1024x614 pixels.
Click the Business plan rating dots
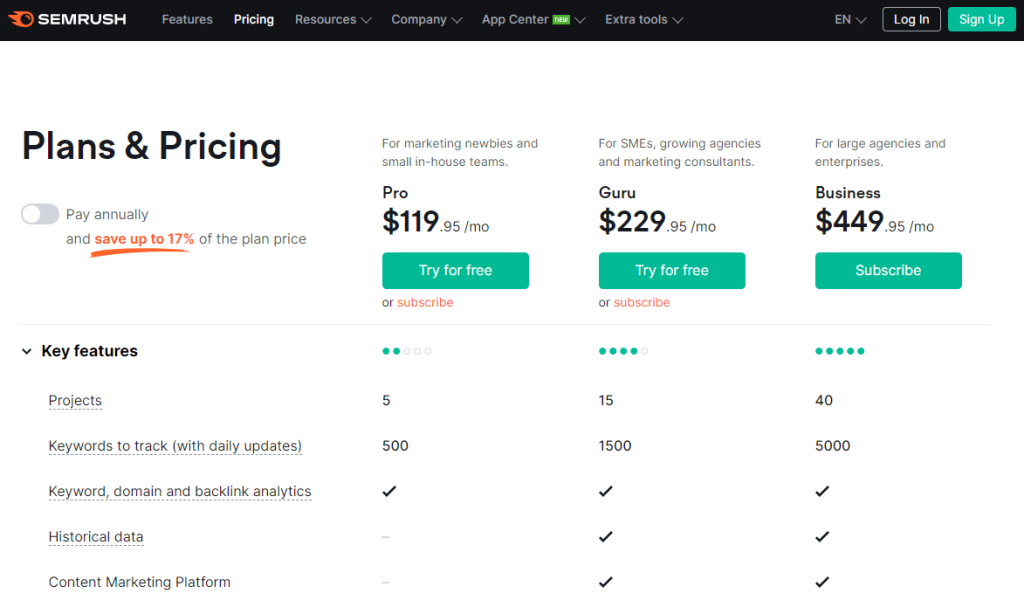click(840, 351)
